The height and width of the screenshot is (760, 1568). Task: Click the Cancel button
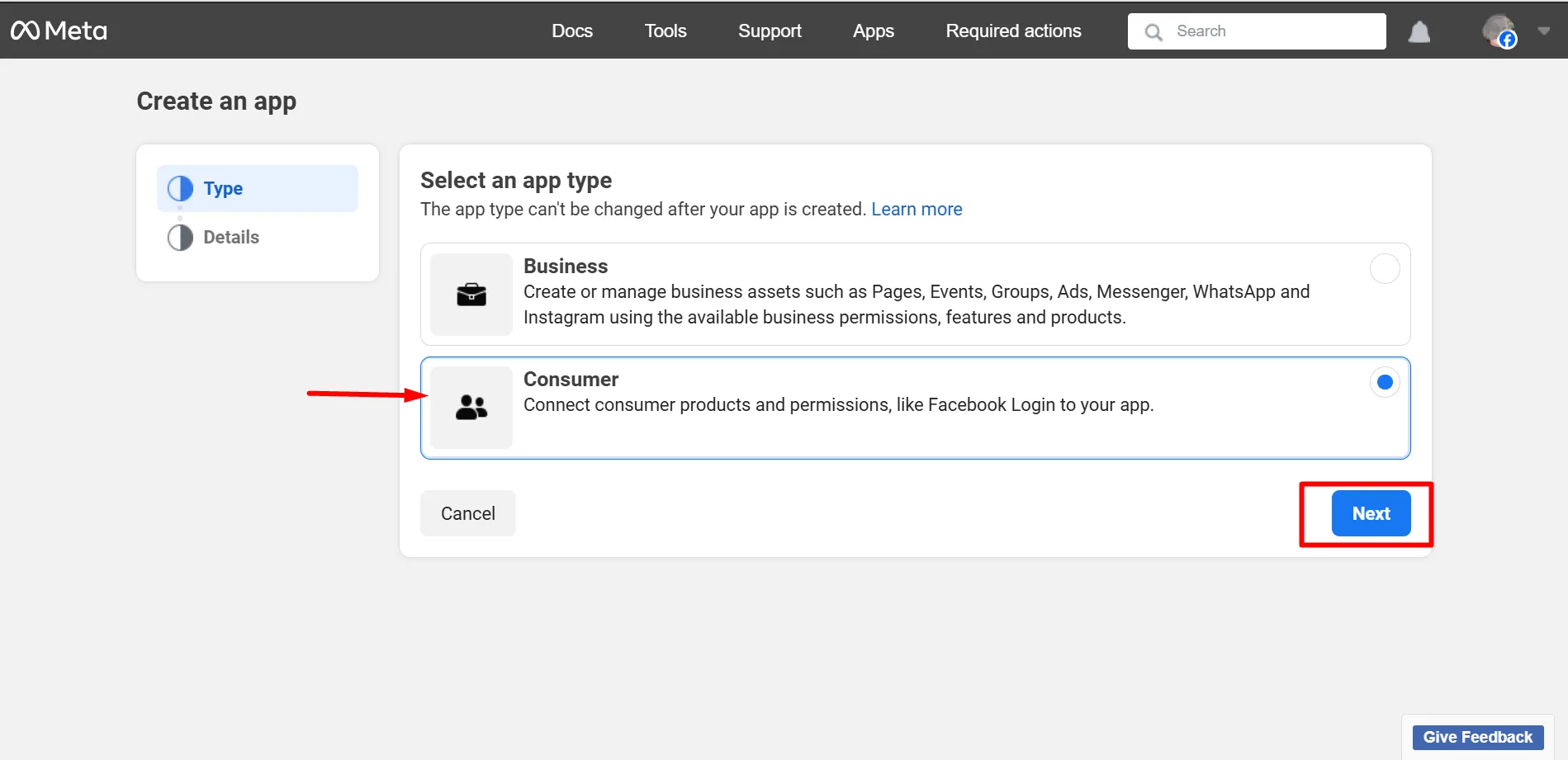[x=468, y=513]
